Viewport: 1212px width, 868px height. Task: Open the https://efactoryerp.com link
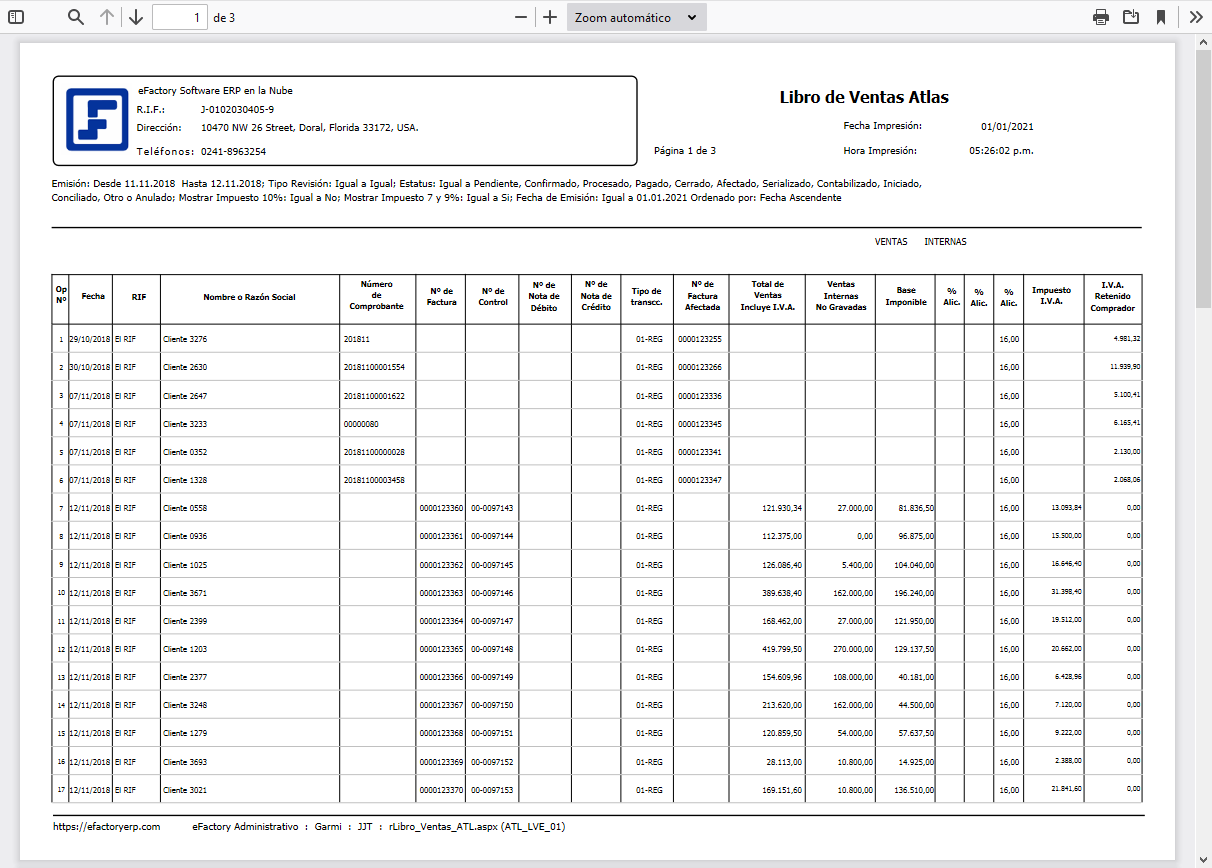tap(107, 827)
